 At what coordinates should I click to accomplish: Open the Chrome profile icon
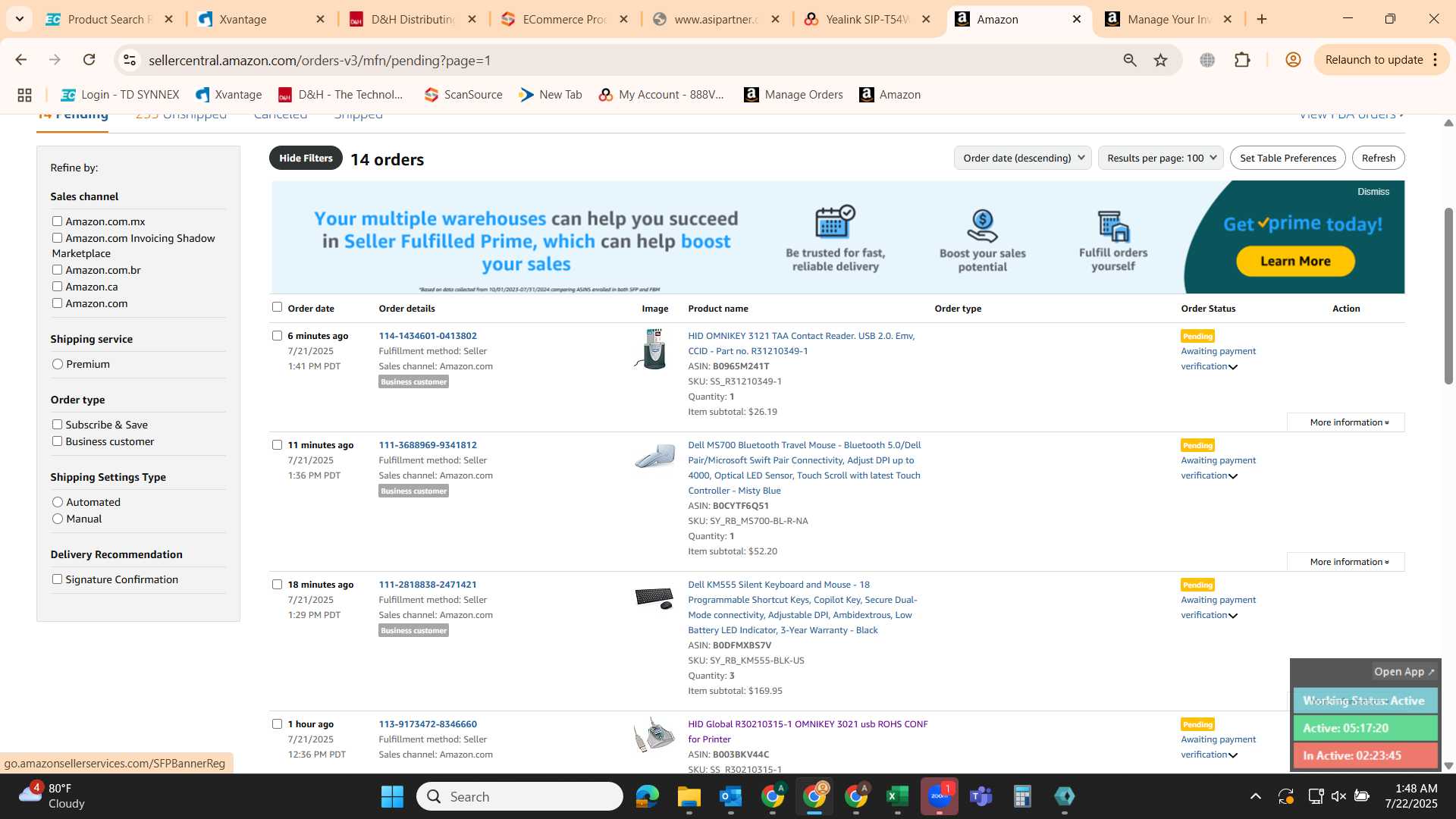[x=1293, y=60]
